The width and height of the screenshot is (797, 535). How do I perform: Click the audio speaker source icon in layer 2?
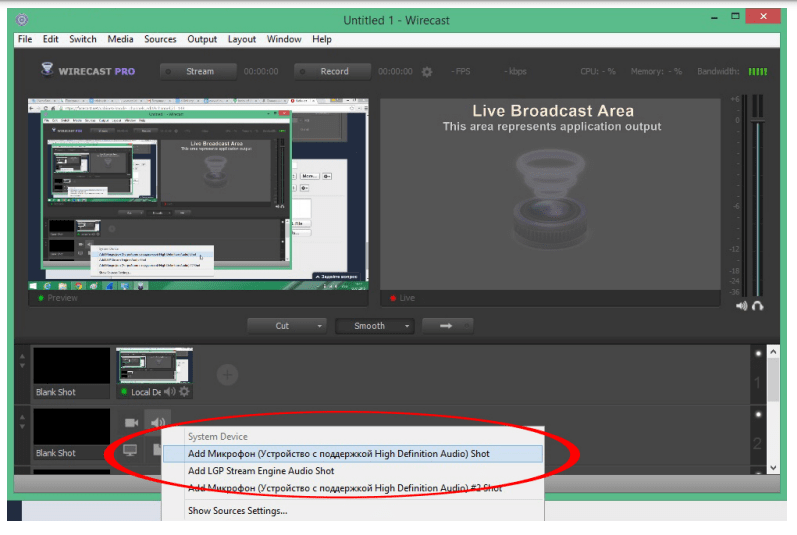158,422
